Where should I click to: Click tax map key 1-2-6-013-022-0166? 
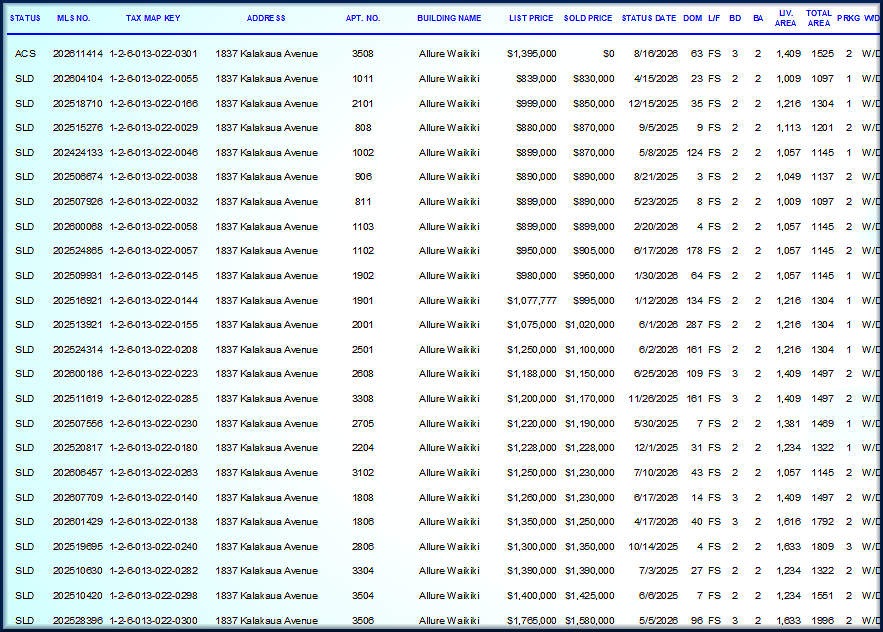(154, 104)
